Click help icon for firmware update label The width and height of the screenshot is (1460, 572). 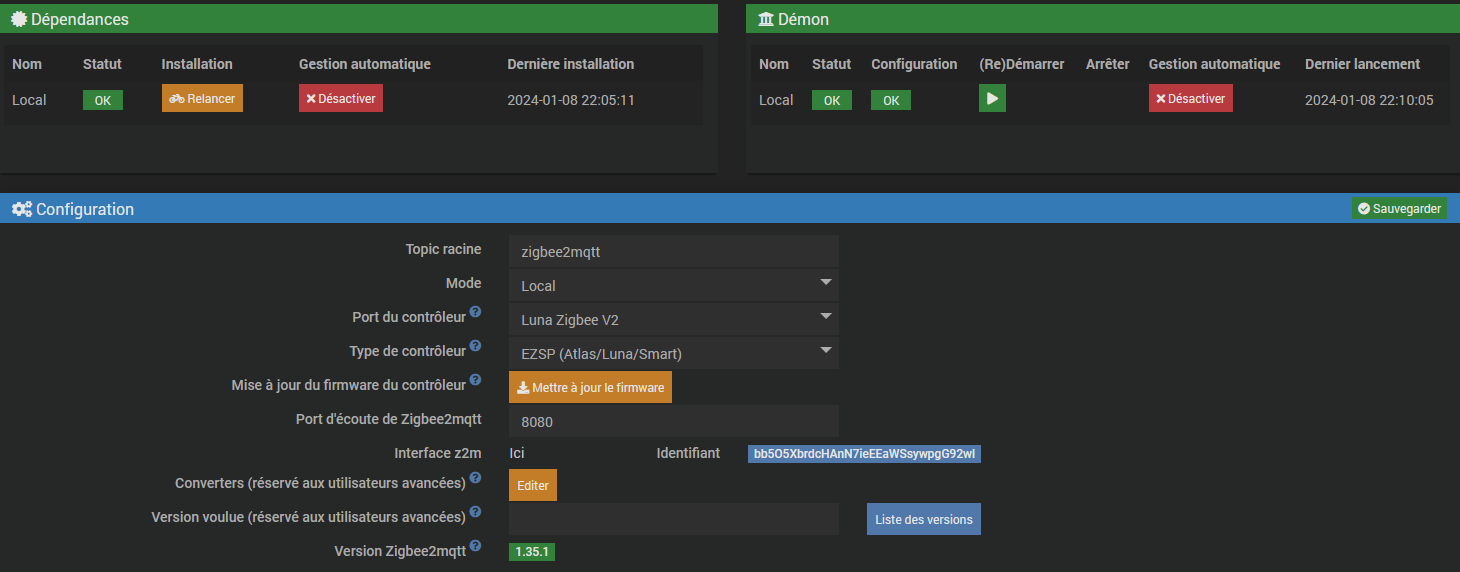[x=476, y=381]
